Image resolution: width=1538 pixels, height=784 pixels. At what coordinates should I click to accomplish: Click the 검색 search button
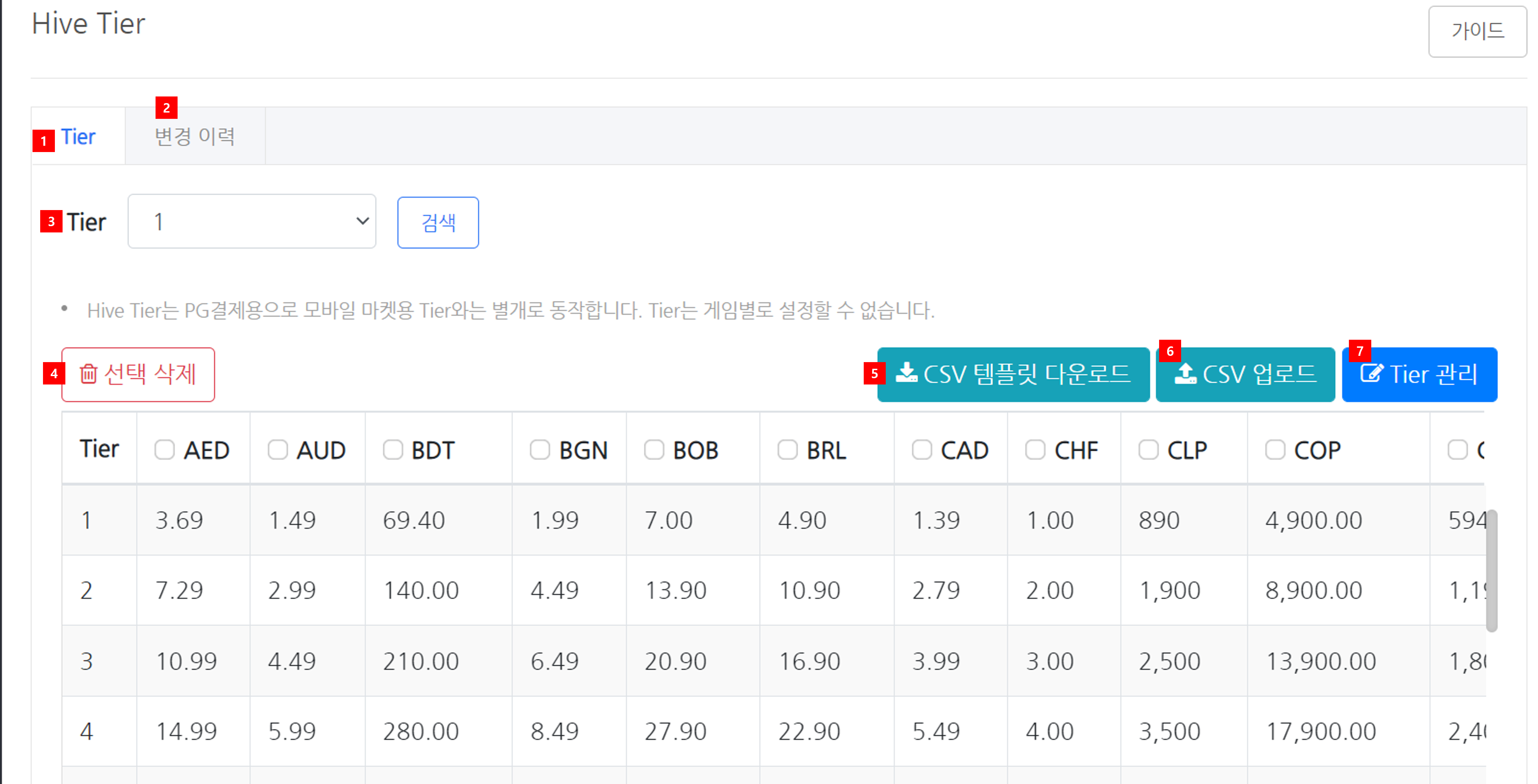[x=438, y=222]
